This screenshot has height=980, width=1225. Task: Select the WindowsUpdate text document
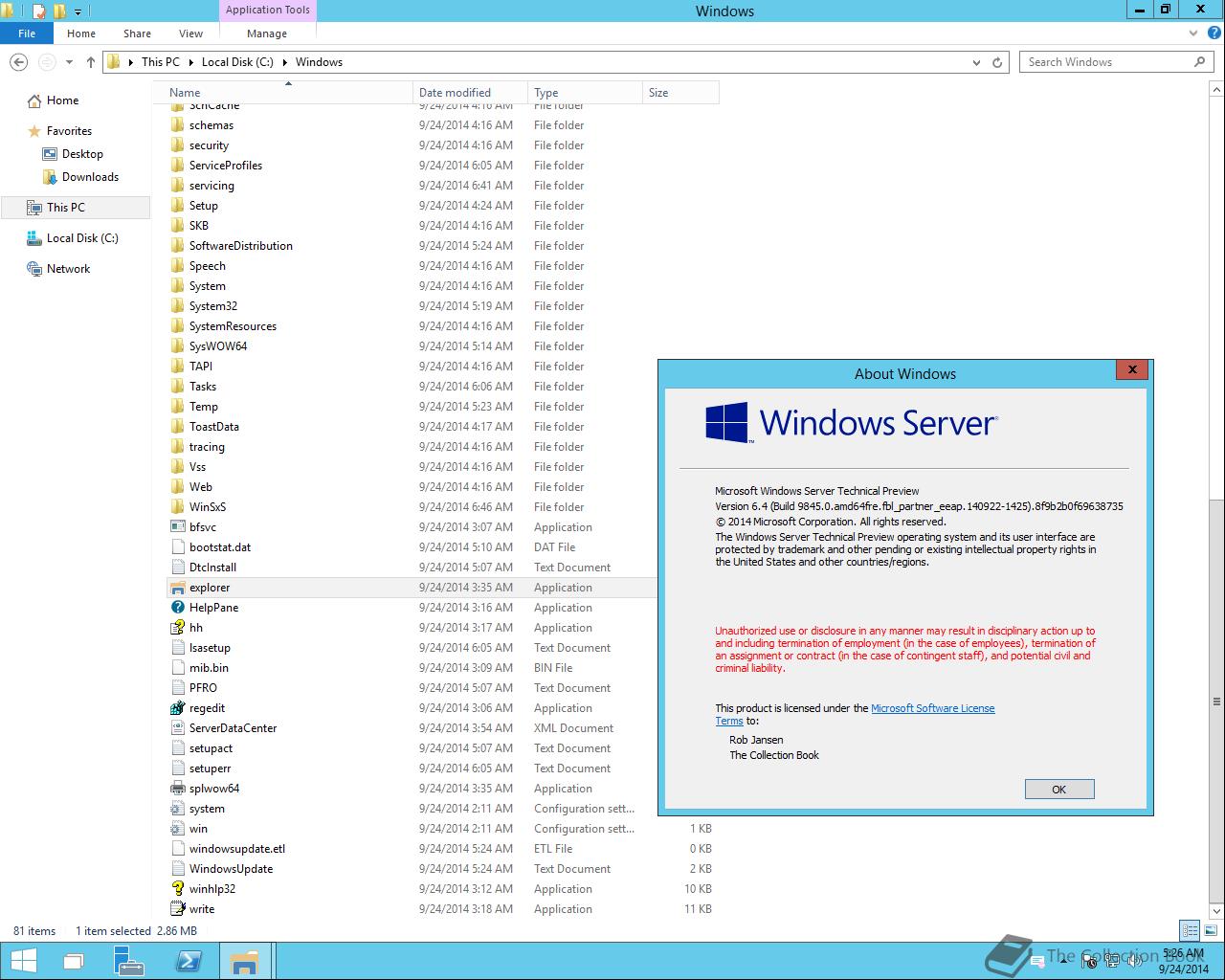pyautogui.click(x=441, y=869)
